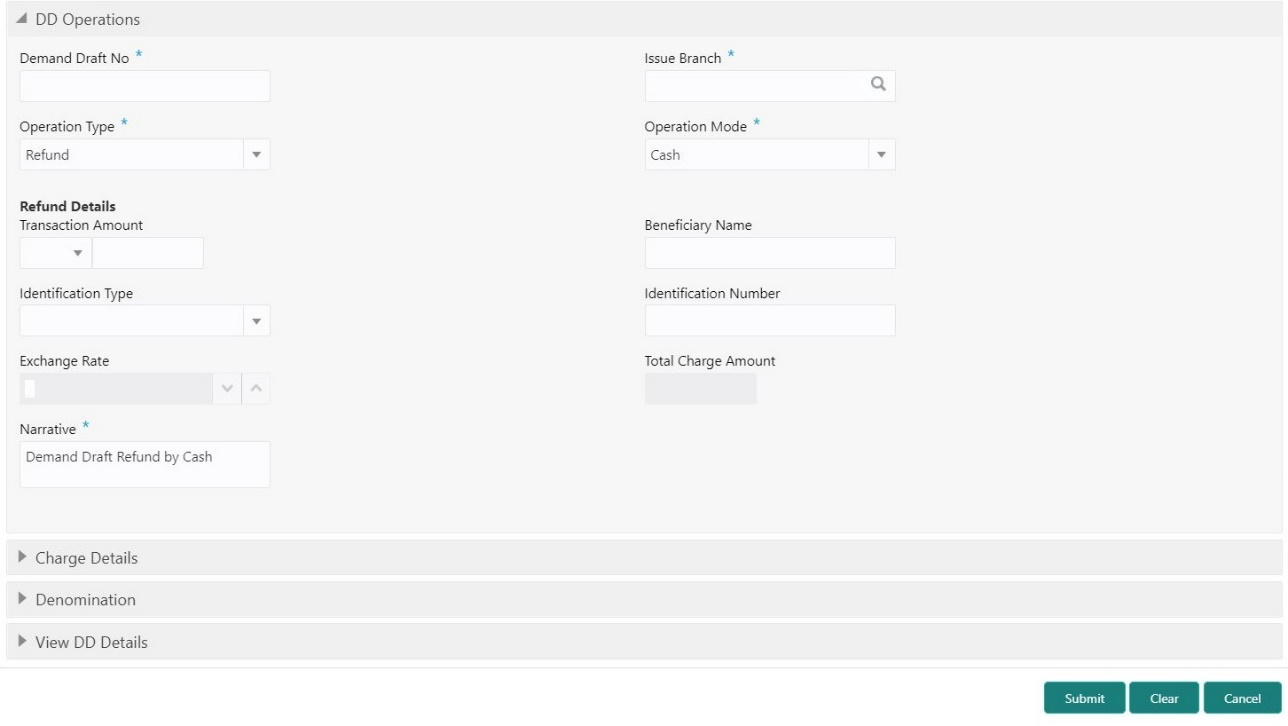Click the Refund Details heading text
Image resolution: width=1288 pixels, height=726 pixels.
click(x=68, y=207)
